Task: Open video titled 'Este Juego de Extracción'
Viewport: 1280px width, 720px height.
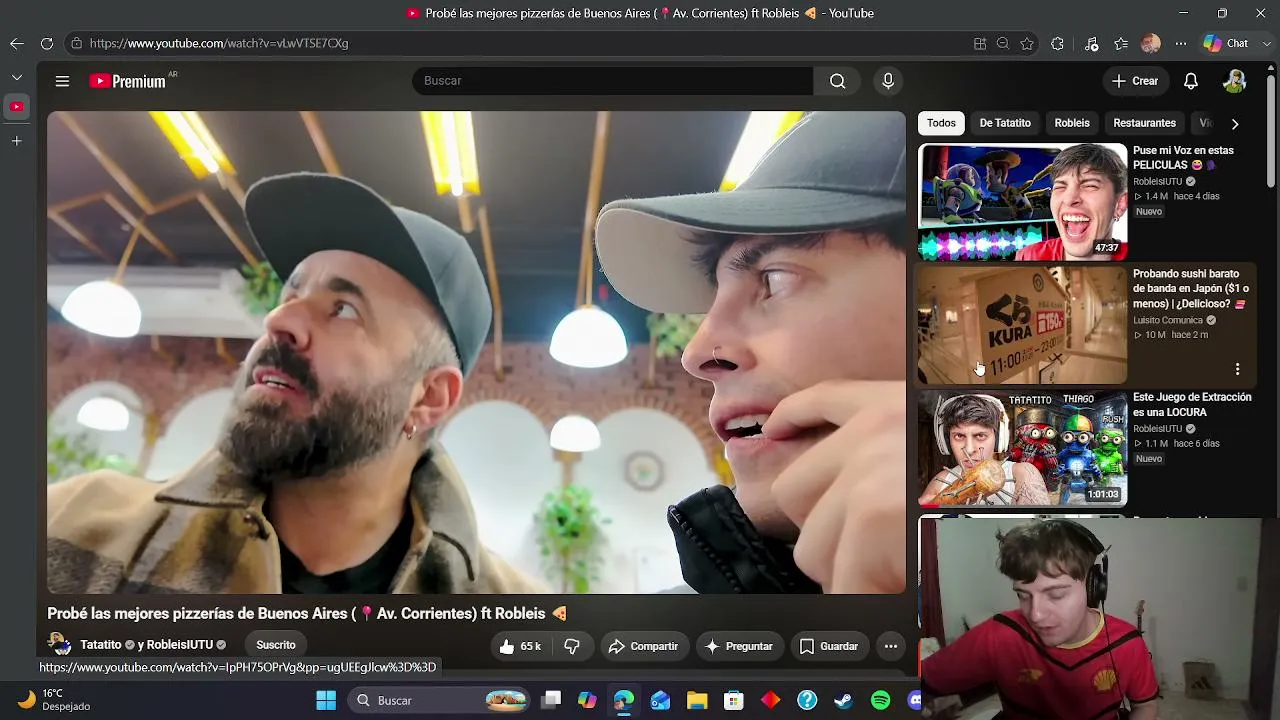Action: 1192,405
